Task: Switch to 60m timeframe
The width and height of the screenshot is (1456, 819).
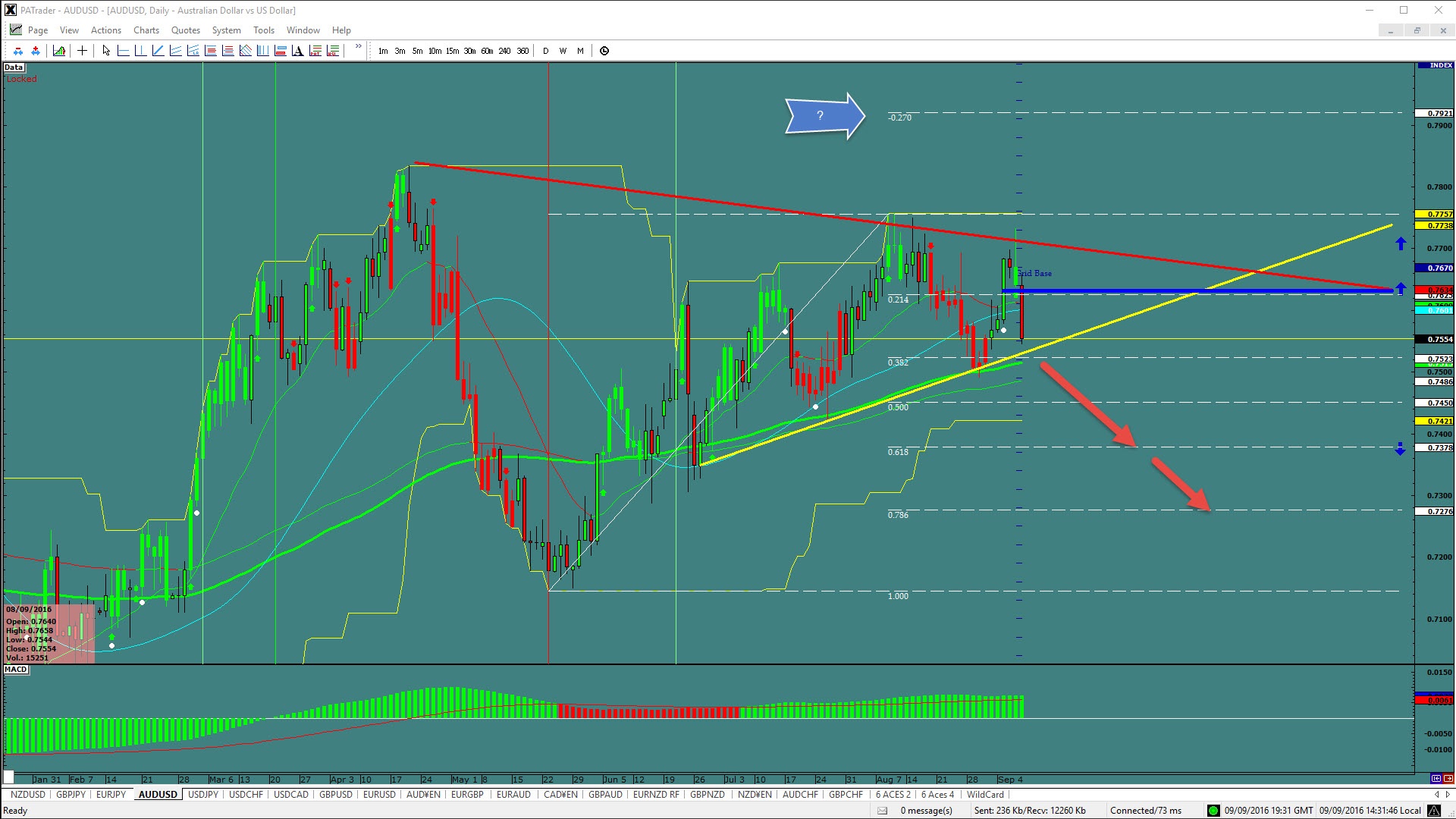Action: tap(487, 51)
